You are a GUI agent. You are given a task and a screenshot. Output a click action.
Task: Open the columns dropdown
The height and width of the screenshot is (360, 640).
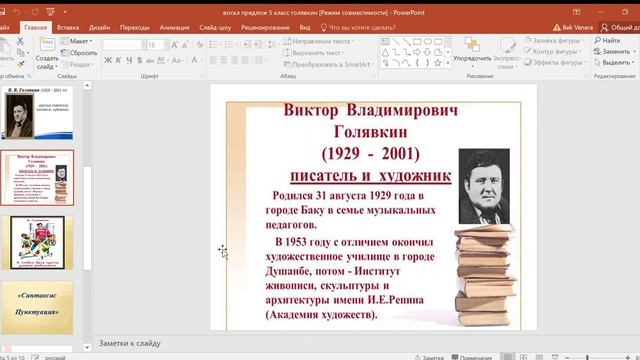260,60
